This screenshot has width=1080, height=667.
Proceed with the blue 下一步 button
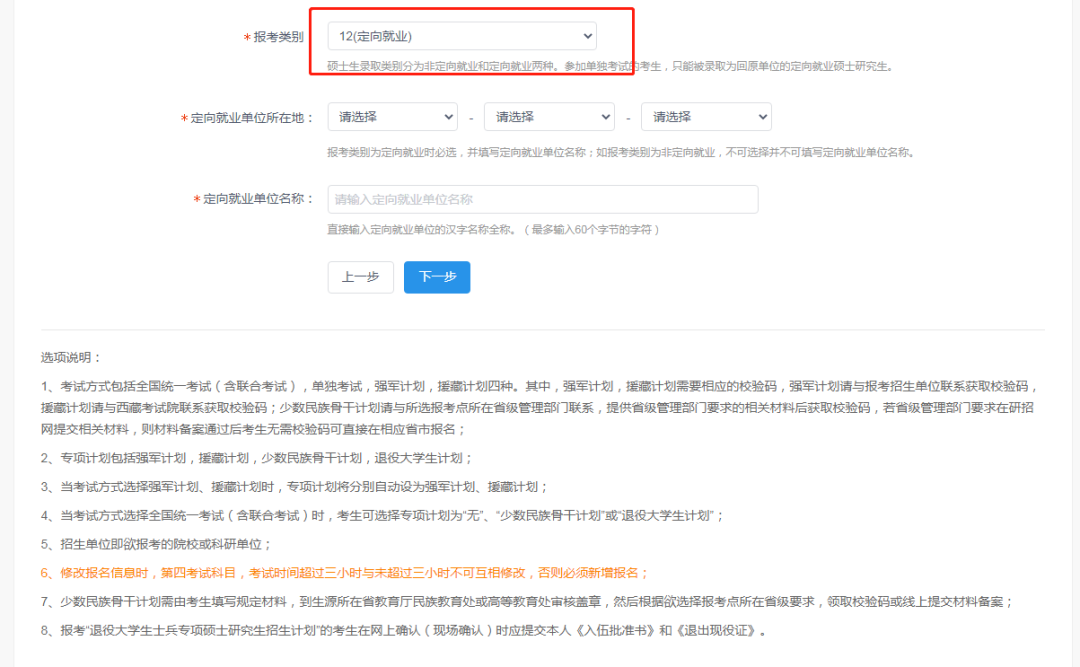click(x=437, y=277)
